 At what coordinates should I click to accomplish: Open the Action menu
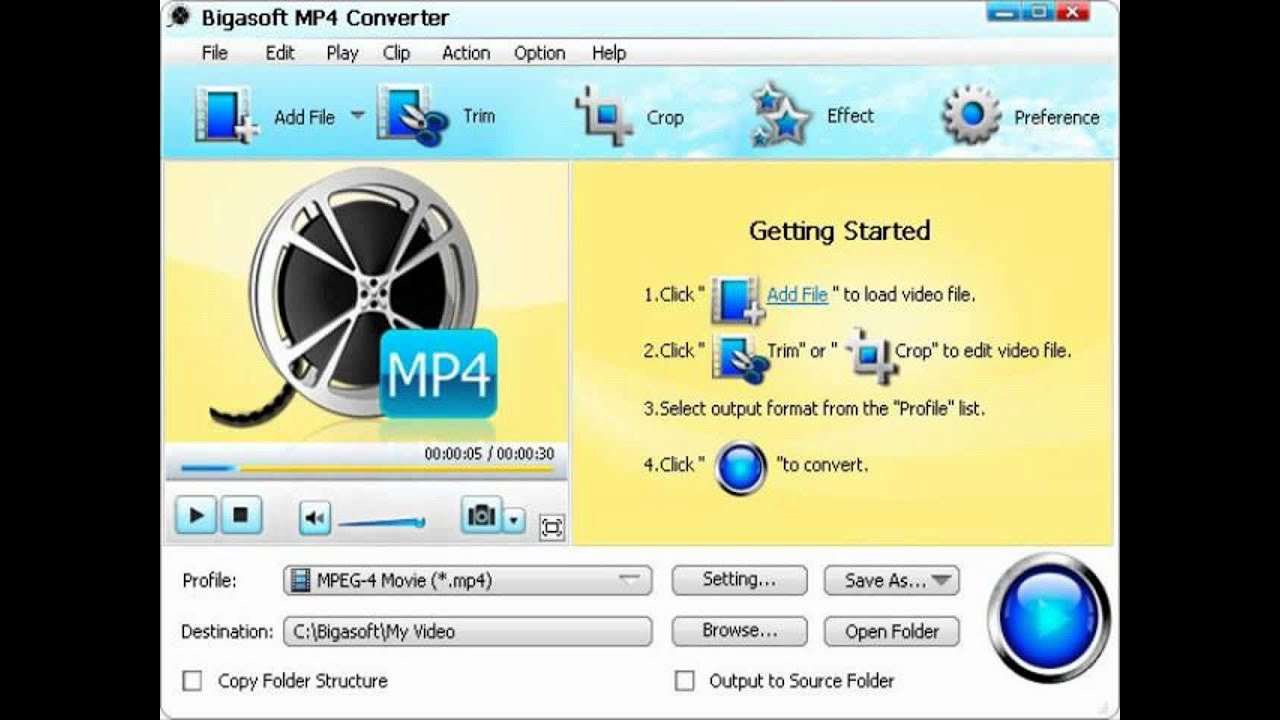coord(466,53)
